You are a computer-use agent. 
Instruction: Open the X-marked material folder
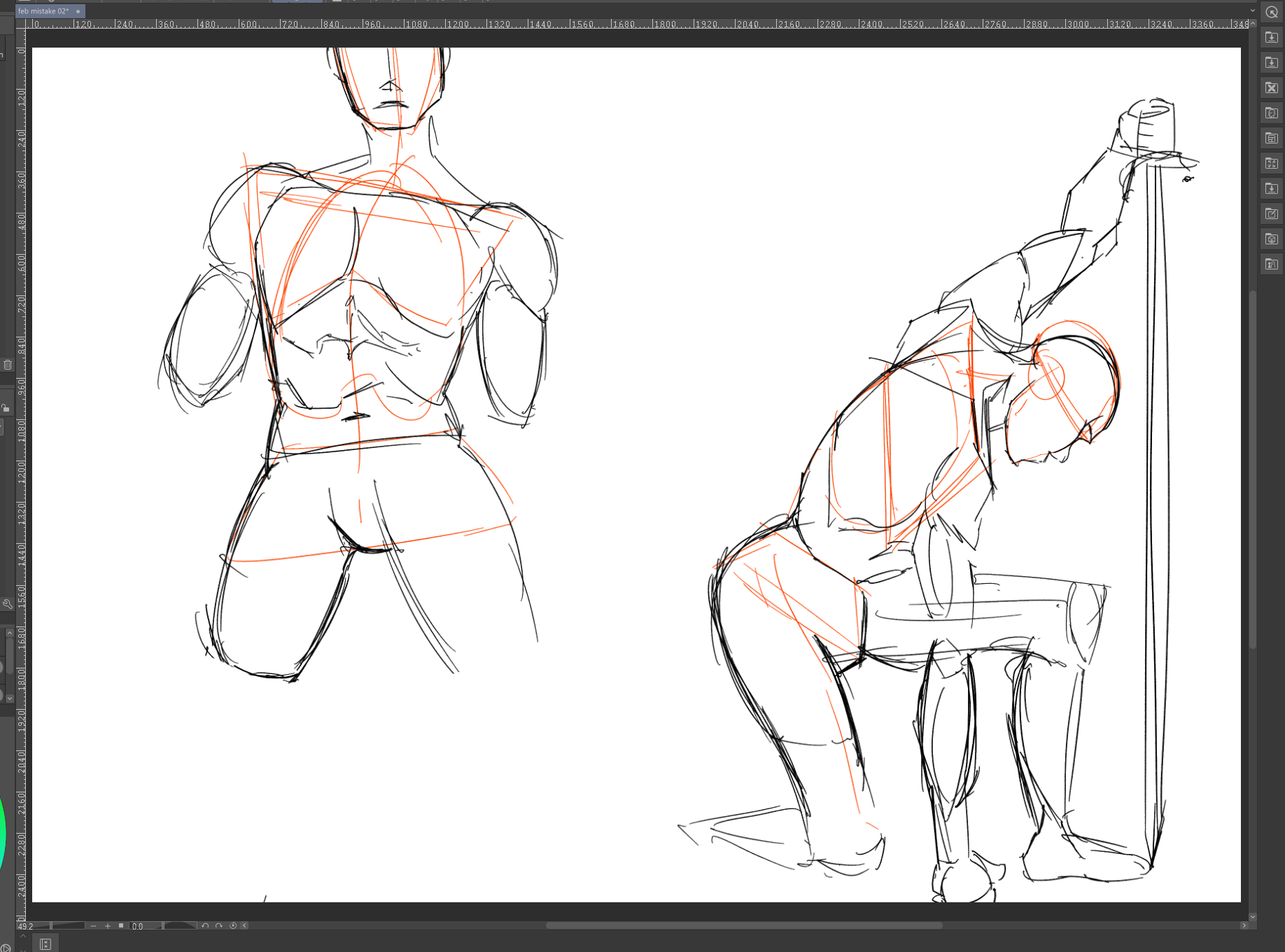(1272, 87)
